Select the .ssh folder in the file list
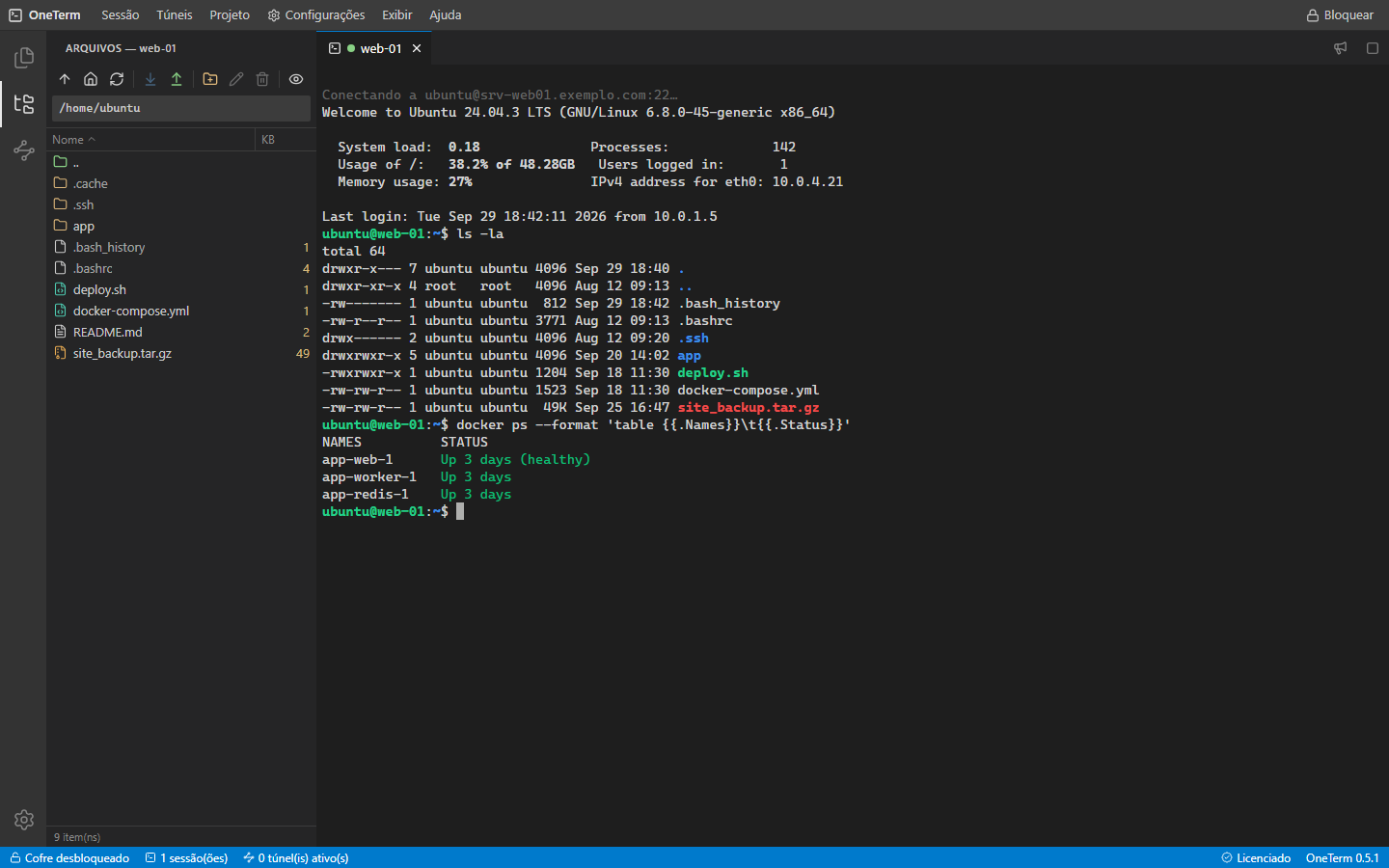This screenshot has height=868, width=1389. [x=181, y=204]
